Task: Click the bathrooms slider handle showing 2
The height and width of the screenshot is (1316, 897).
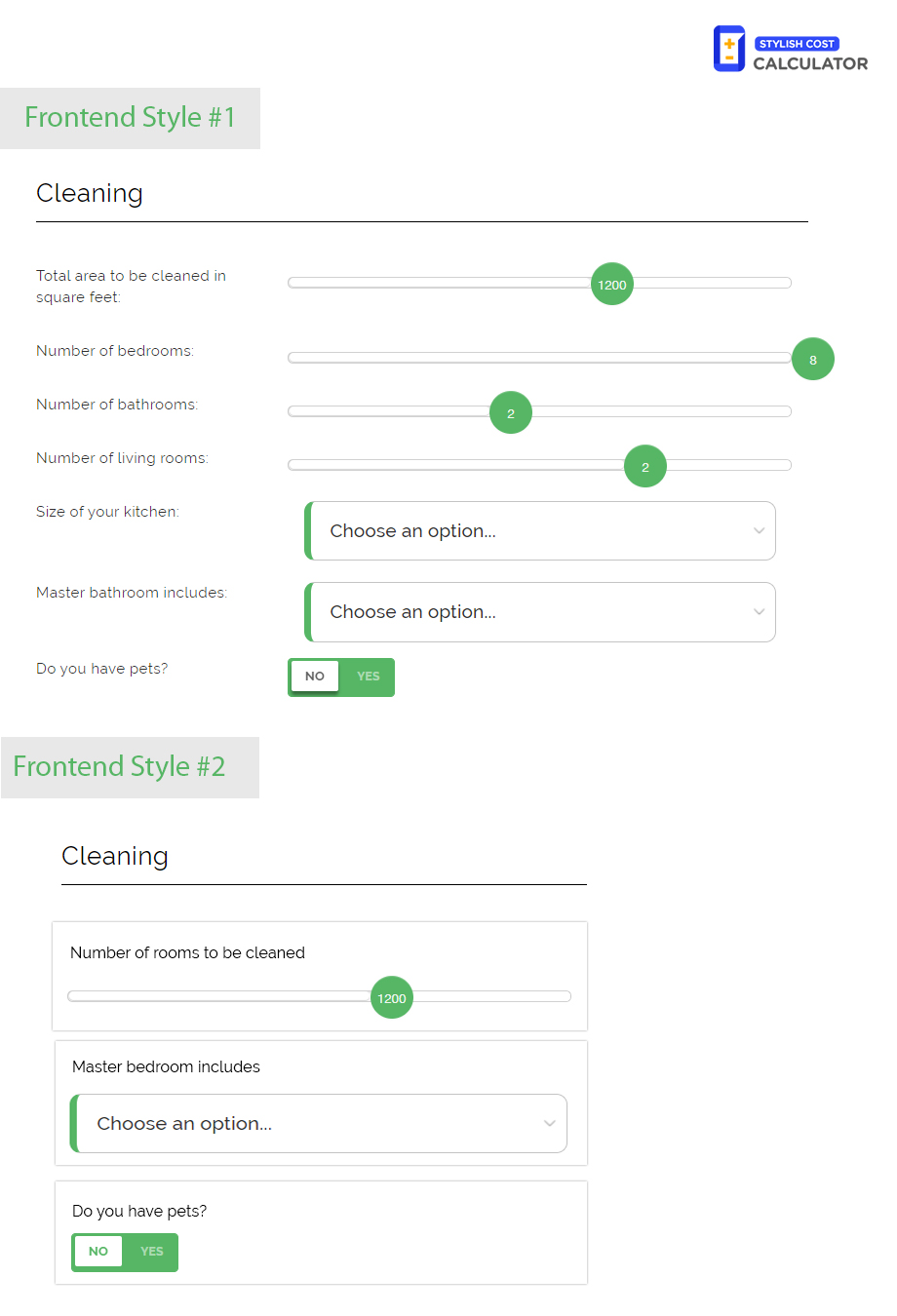Action: pos(511,412)
